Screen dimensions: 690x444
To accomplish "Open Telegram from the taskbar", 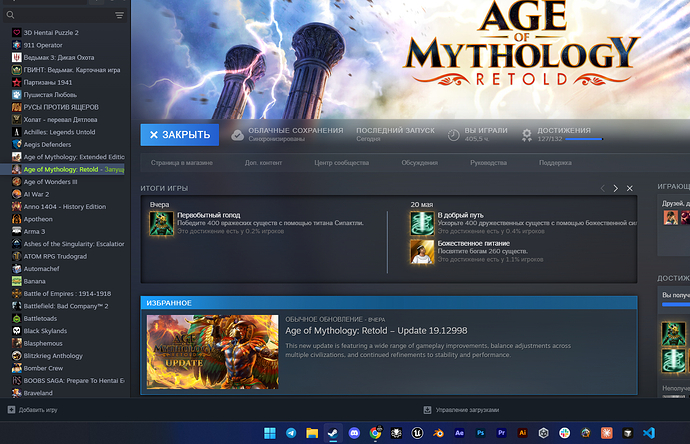I will tap(291, 433).
